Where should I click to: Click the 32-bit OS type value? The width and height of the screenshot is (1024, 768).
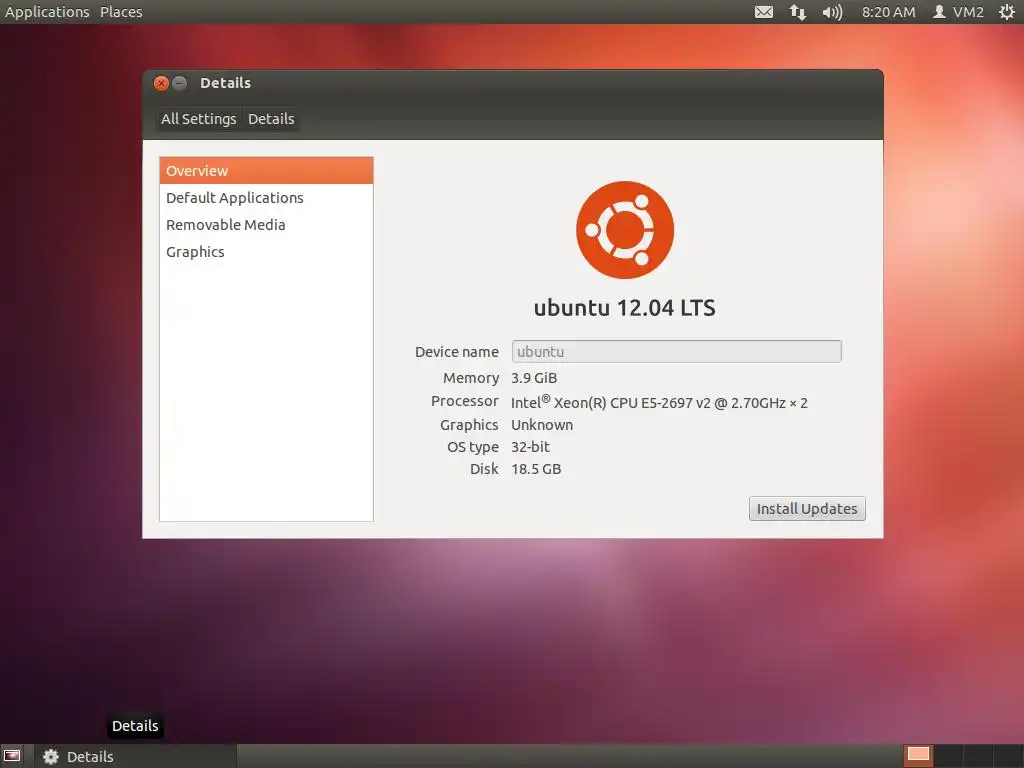[530, 447]
